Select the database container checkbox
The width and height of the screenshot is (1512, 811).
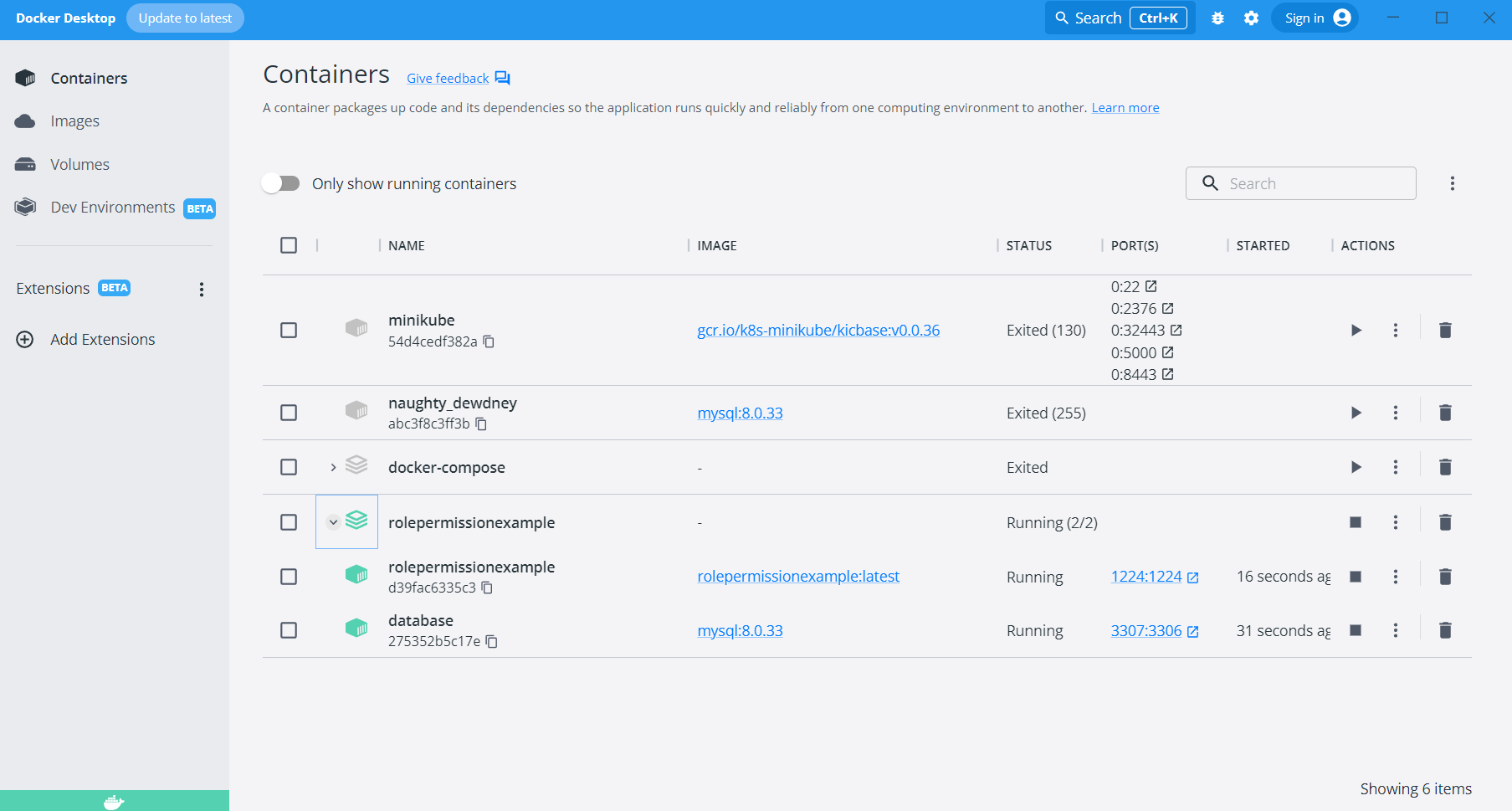click(x=289, y=630)
